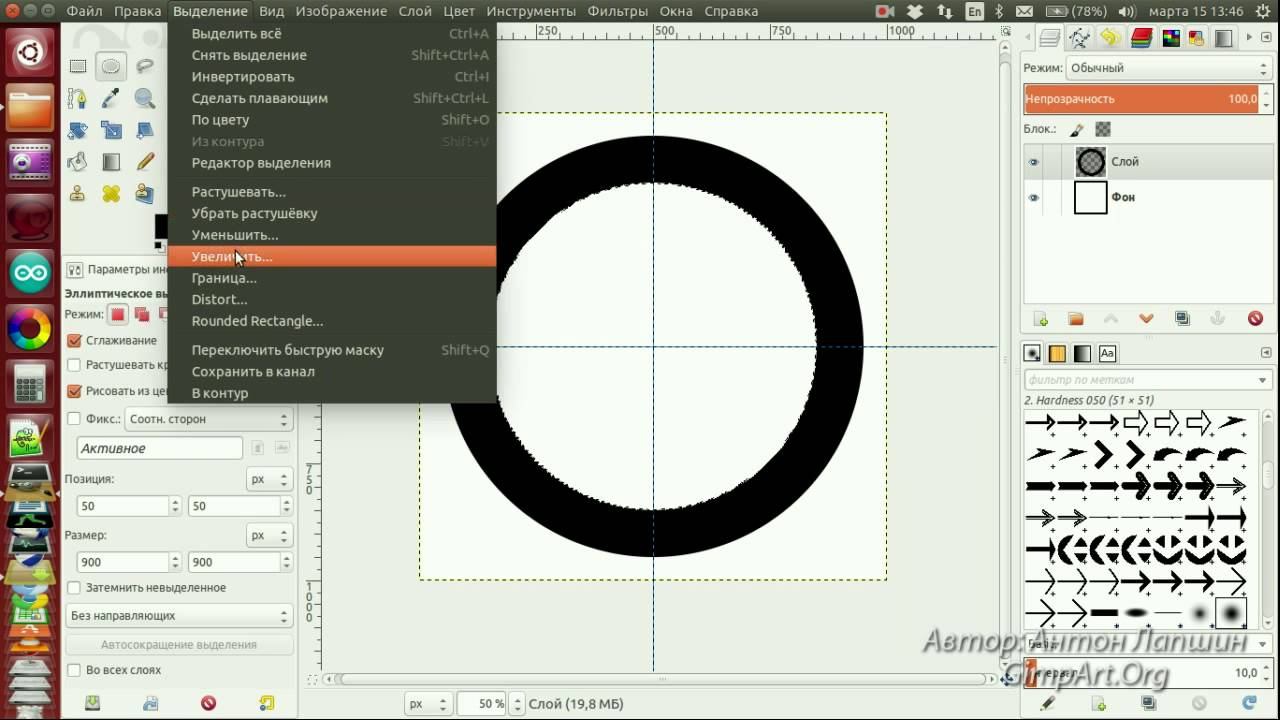This screenshot has height=720, width=1280.
Task: Open the Patterns tab icon
Action: coord(1058,353)
